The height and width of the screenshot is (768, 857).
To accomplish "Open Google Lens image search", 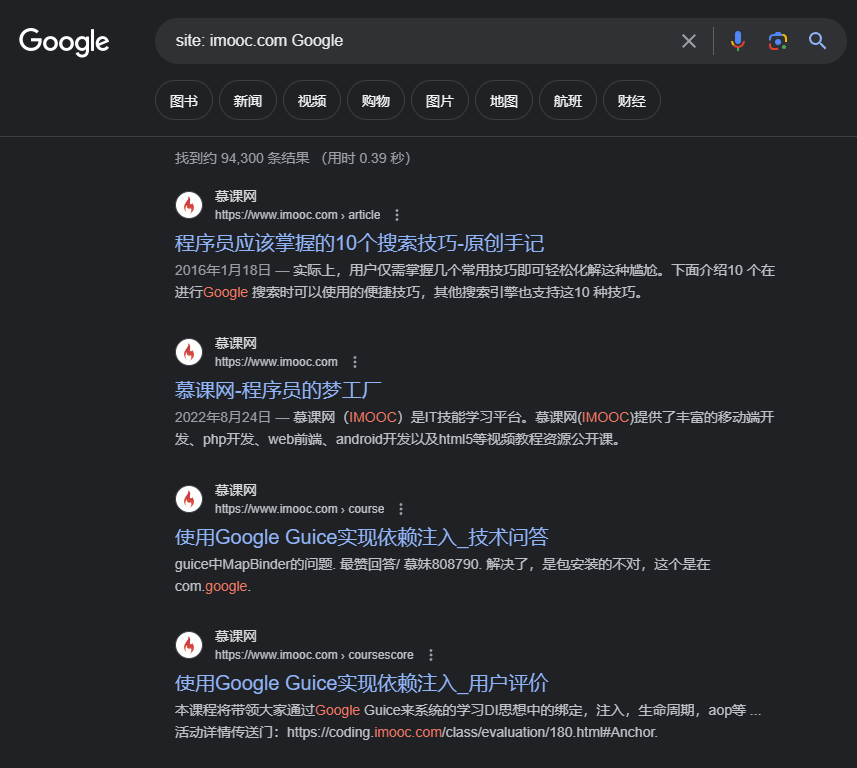I will click(777, 41).
